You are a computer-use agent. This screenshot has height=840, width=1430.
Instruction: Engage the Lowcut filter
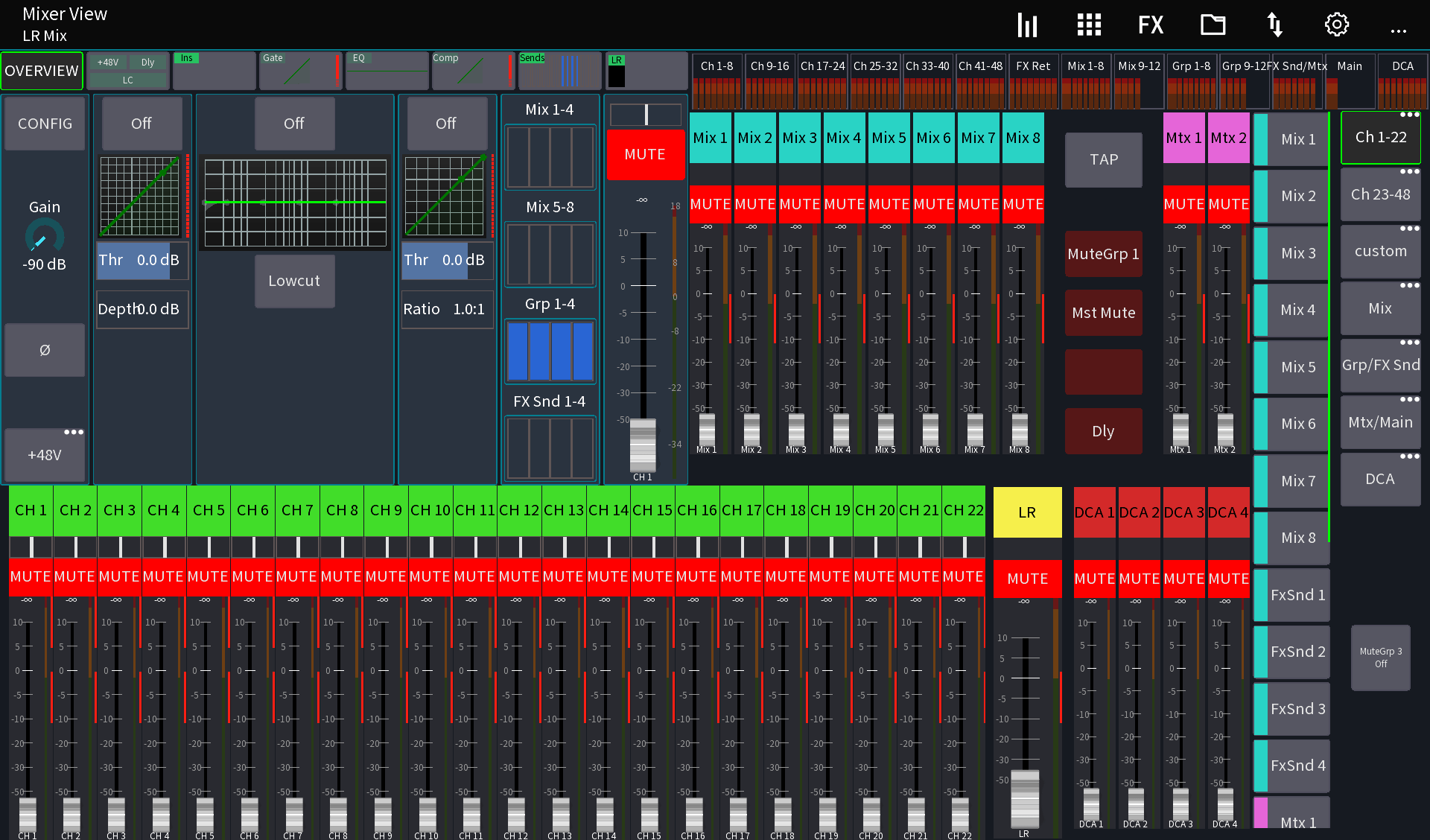pos(294,281)
